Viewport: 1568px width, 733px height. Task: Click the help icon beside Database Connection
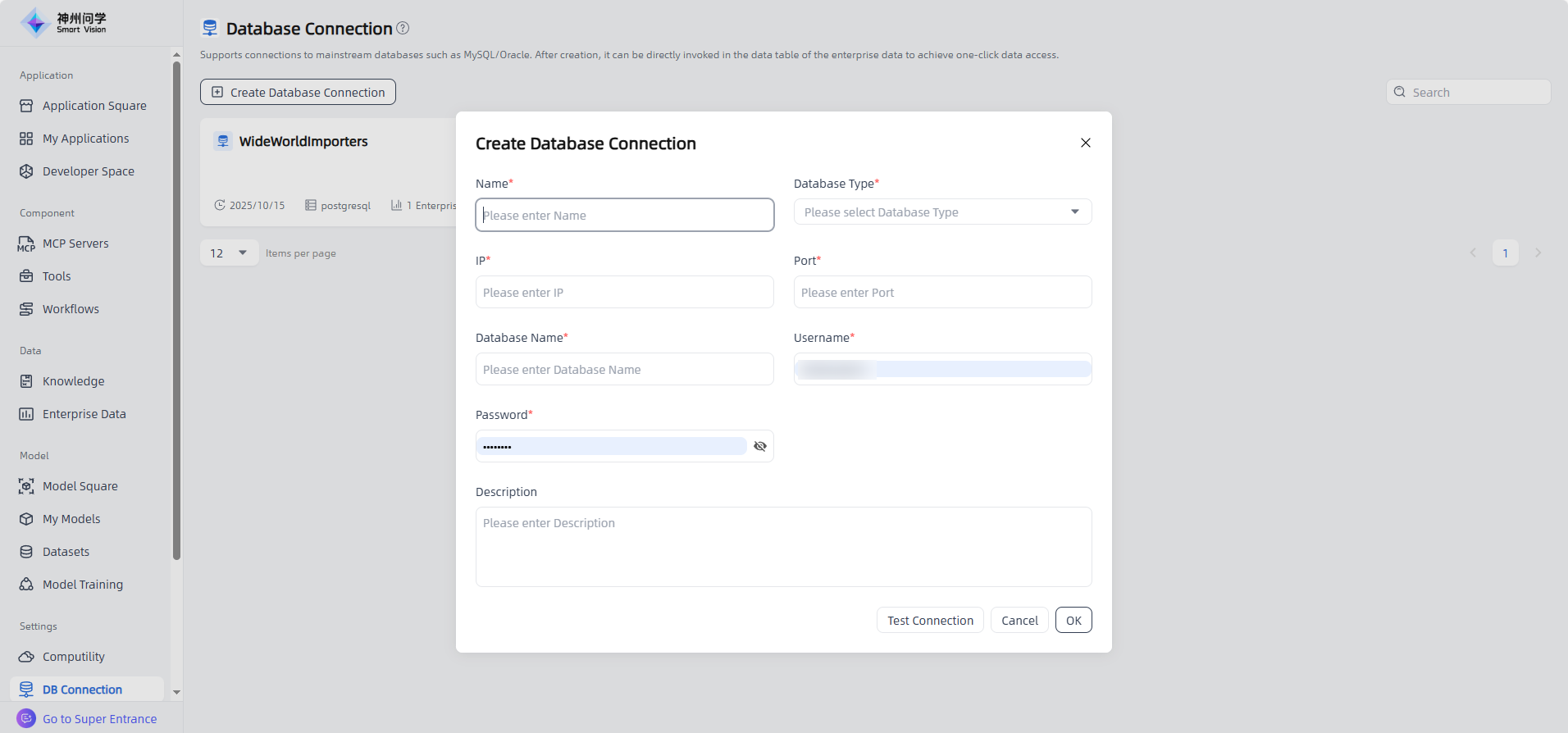(x=403, y=29)
